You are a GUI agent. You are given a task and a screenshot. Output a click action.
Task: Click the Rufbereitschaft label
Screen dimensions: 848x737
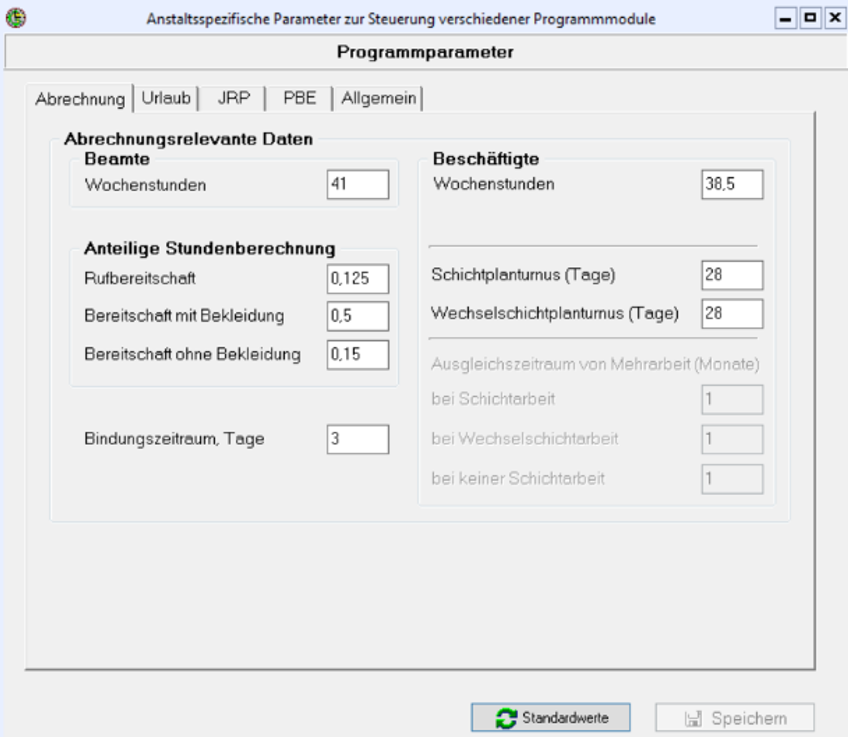pos(140,278)
